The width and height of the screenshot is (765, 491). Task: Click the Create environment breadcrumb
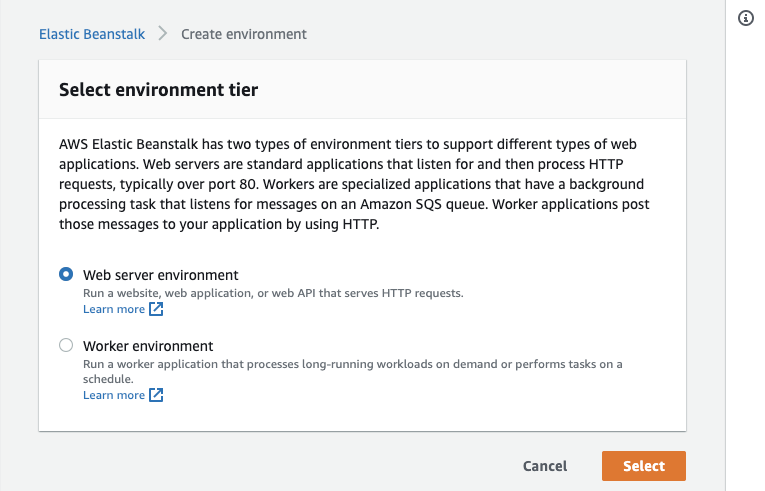pos(244,34)
